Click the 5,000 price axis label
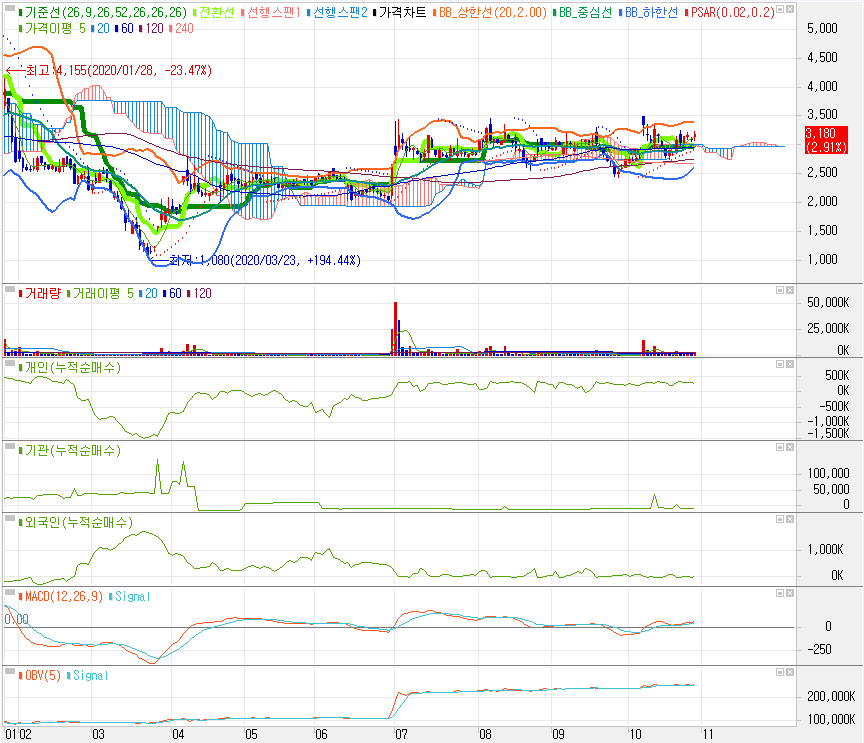Image resolution: width=864 pixels, height=743 pixels. click(822, 29)
